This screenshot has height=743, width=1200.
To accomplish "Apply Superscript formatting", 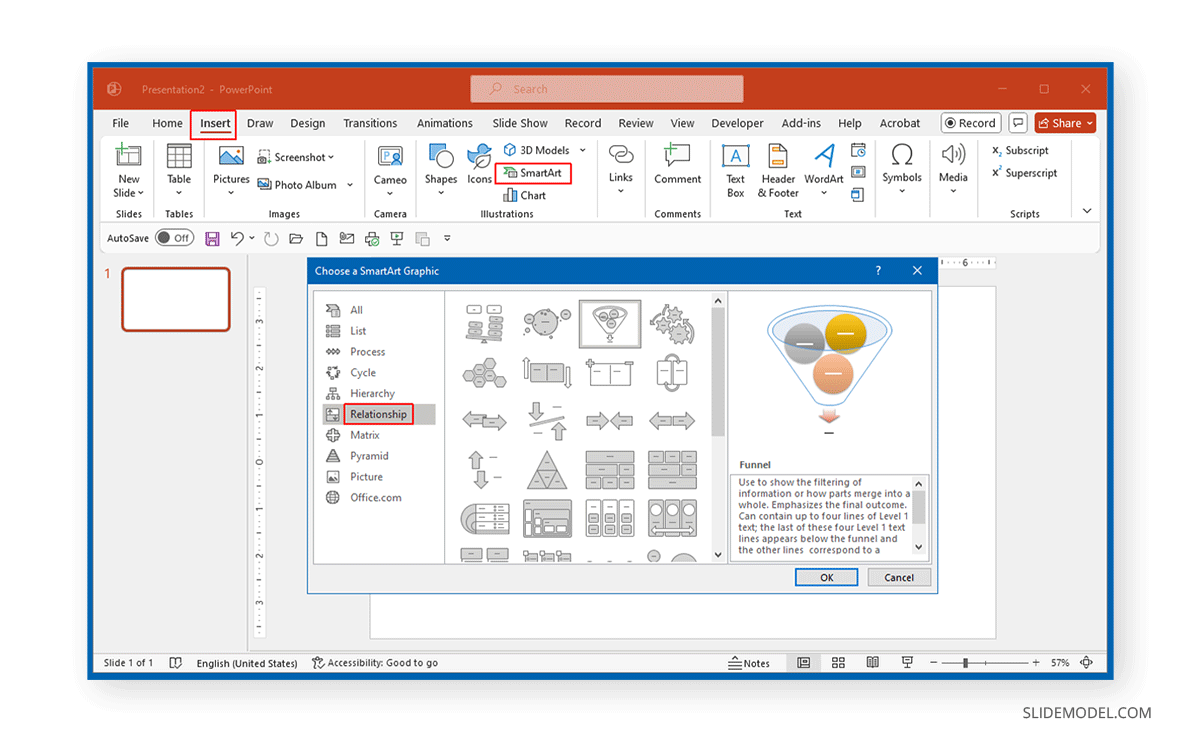I will (1024, 173).
